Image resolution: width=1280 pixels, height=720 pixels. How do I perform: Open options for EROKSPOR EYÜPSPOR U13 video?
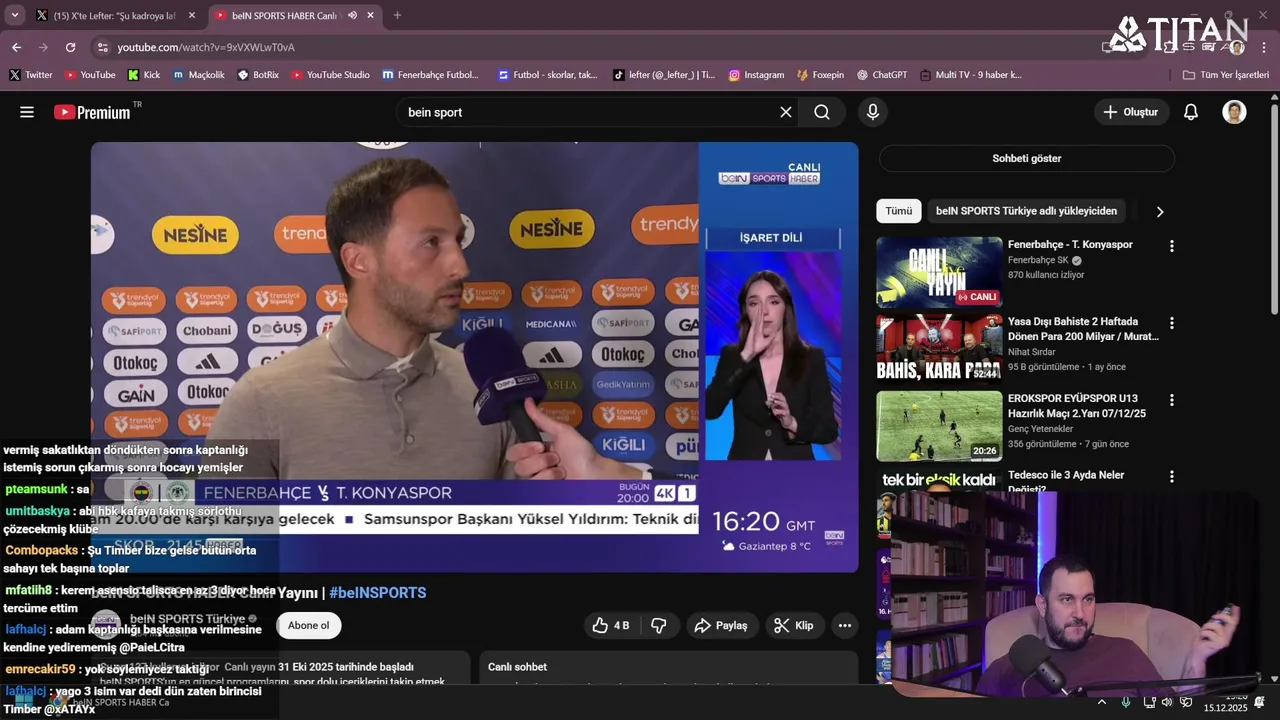(1172, 400)
